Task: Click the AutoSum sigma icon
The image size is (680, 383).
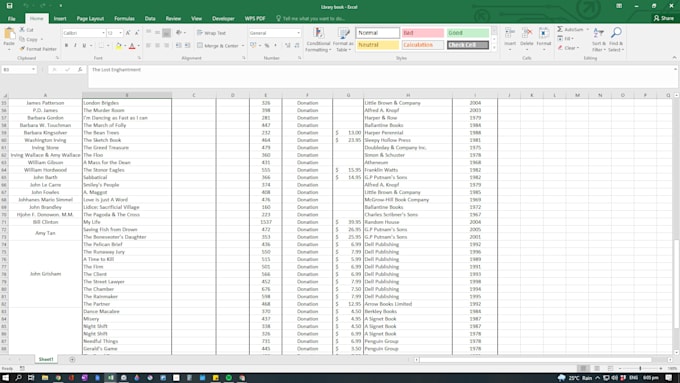Action: point(560,29)
